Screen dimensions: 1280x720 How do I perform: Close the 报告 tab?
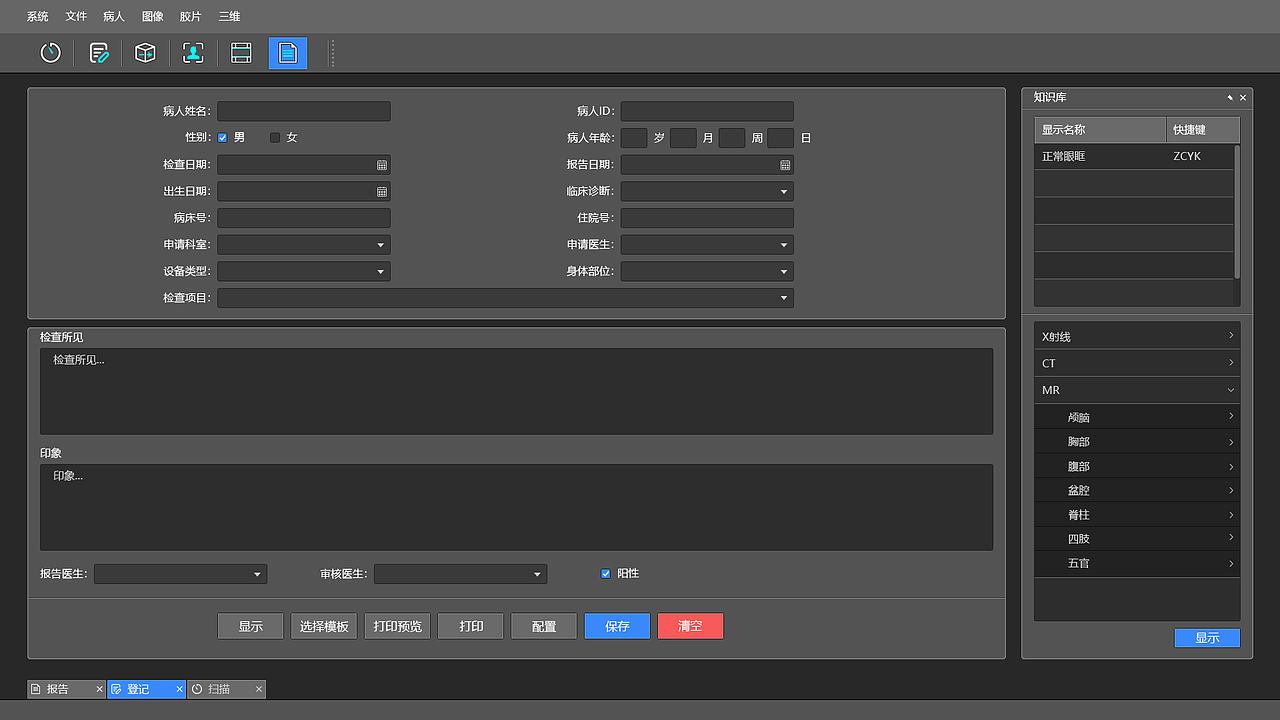(99, 689)
